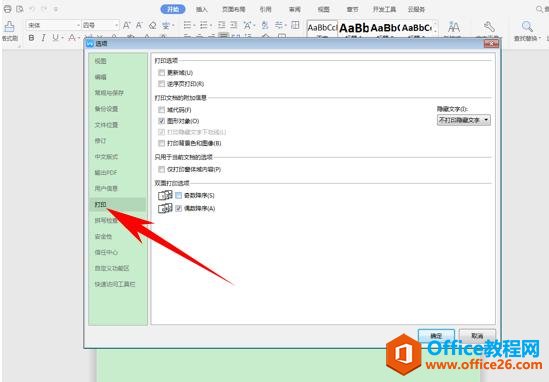Check the 奇数降序(S) checkbox
Screen dimensions: 549x382
tap(179, 195)
